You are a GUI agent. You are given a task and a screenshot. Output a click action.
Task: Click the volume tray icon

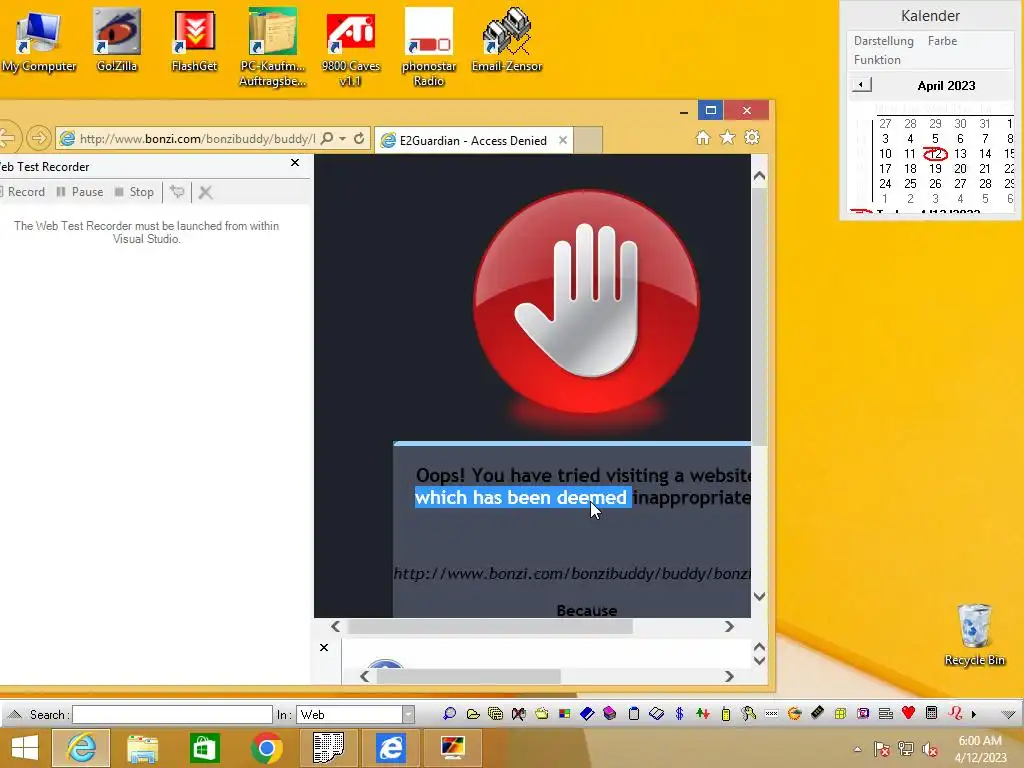[x=930, y=750]
